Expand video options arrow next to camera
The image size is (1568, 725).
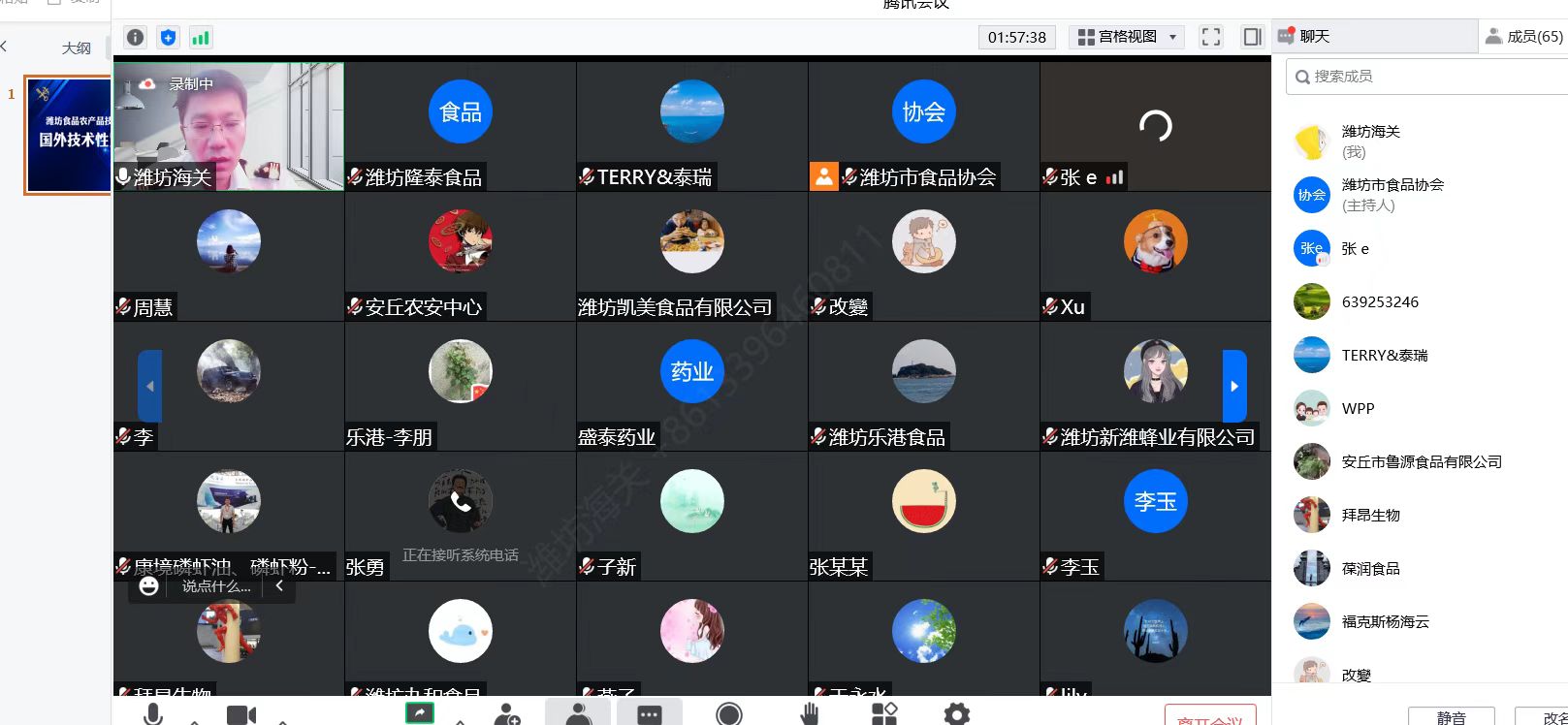(x=282, y=720)
